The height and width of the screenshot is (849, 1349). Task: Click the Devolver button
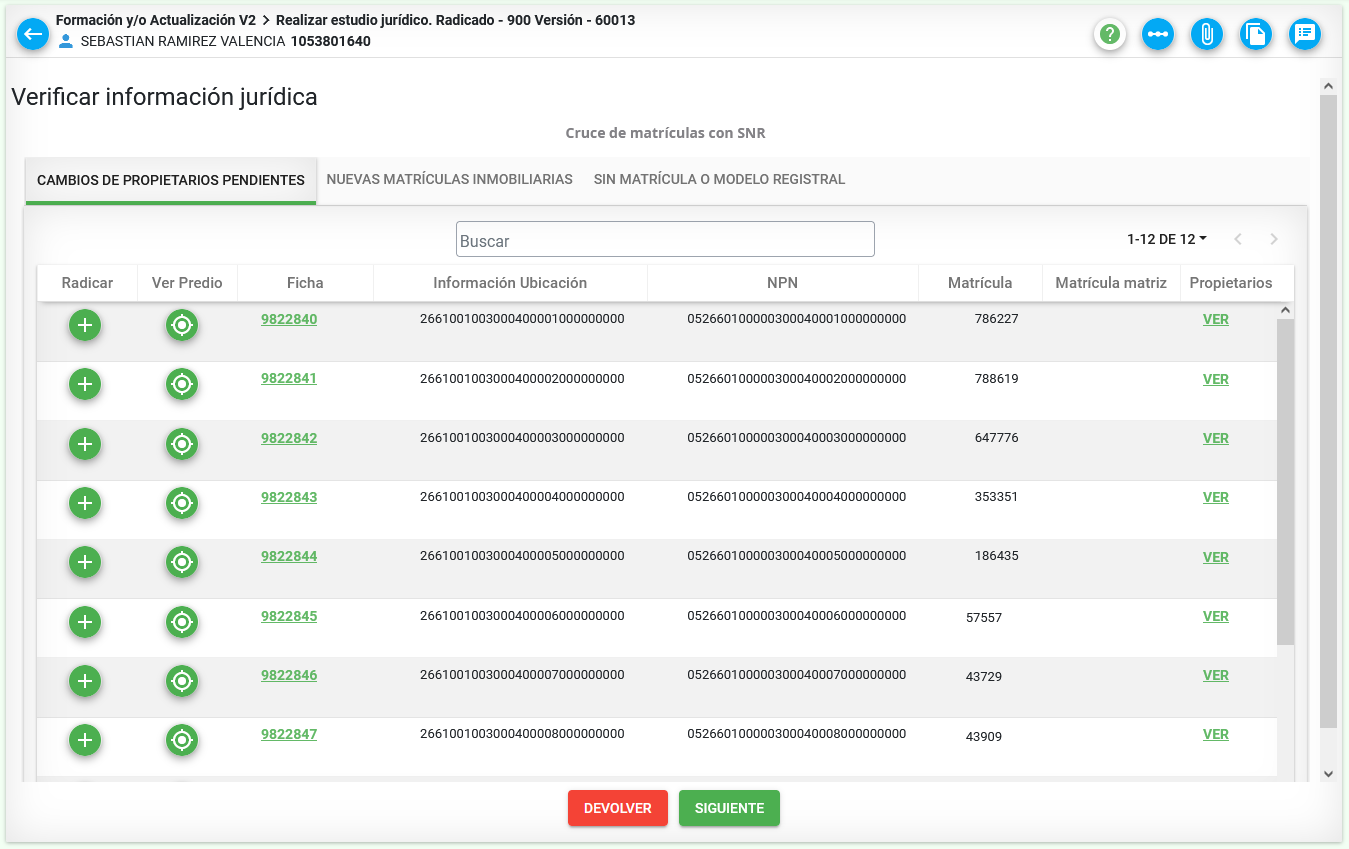click(x=618, y=808)
